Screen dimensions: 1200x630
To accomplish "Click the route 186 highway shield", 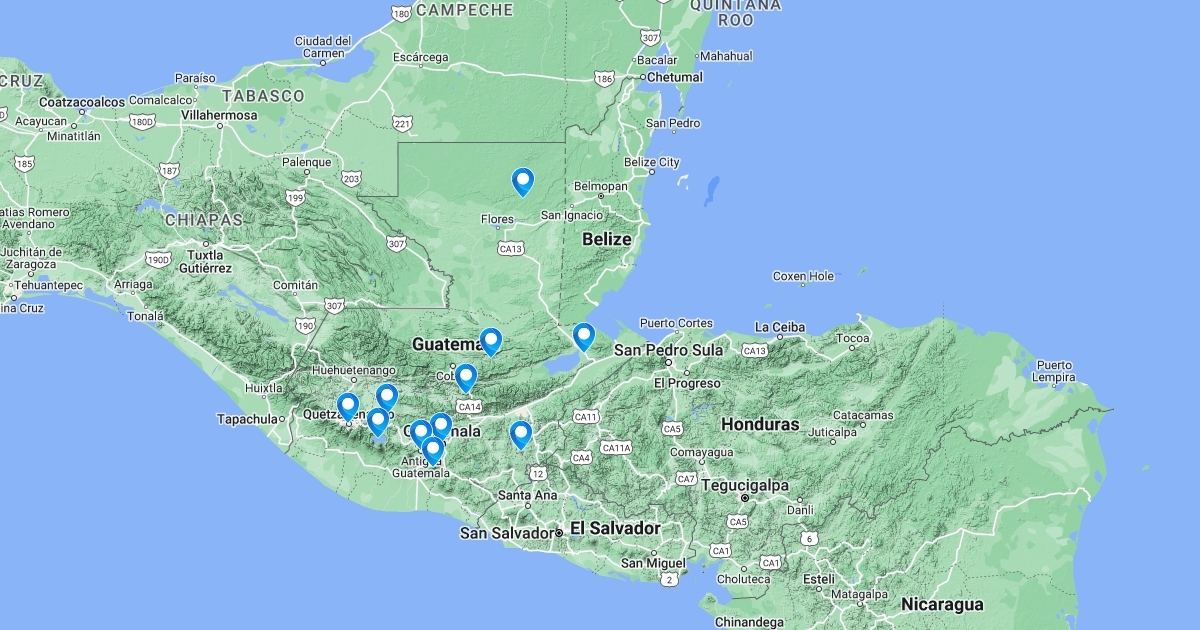I will coord(604,77).
